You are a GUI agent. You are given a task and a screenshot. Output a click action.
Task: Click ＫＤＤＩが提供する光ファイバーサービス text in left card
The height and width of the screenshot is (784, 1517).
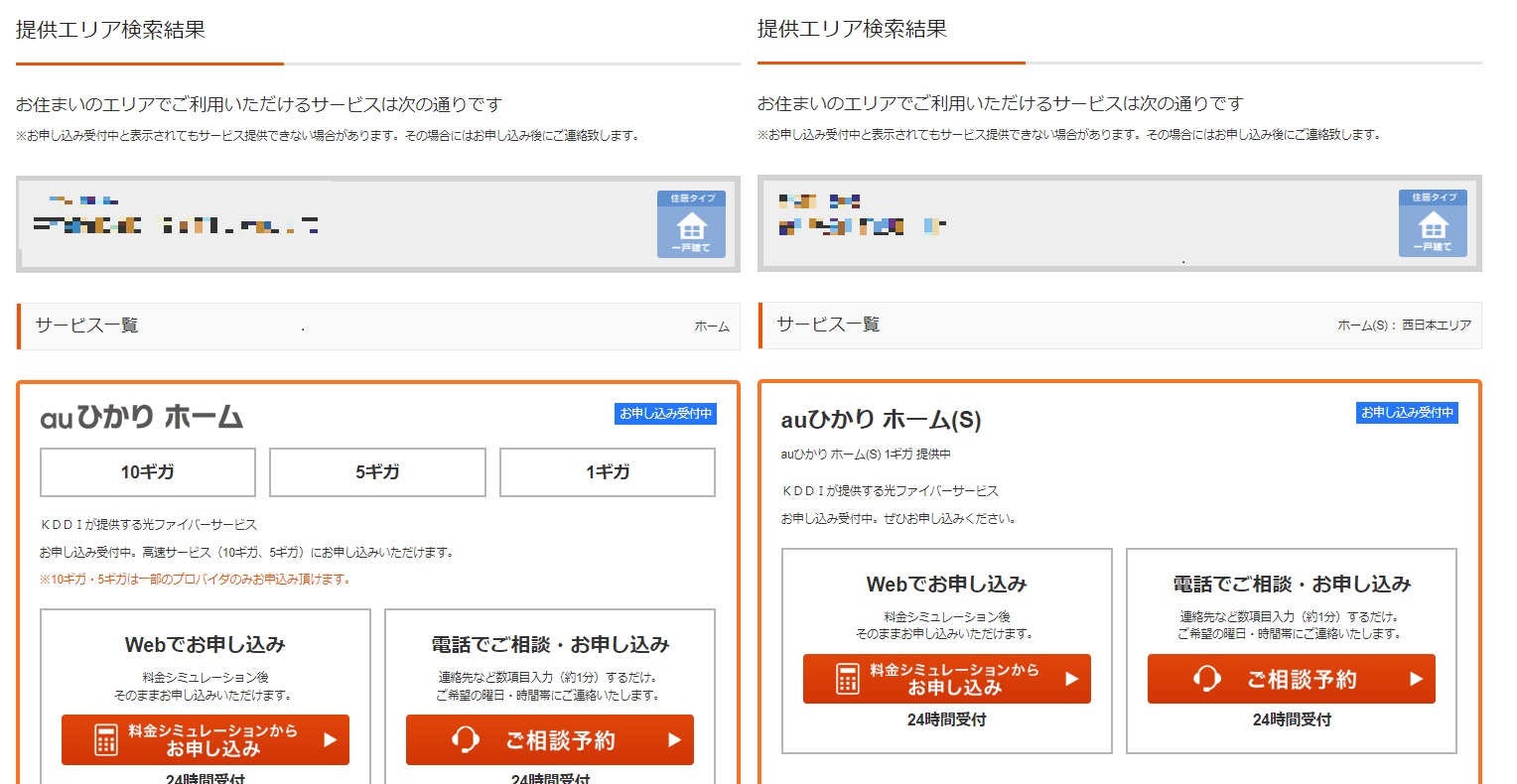pyautogui.click(x=148, y=525)
